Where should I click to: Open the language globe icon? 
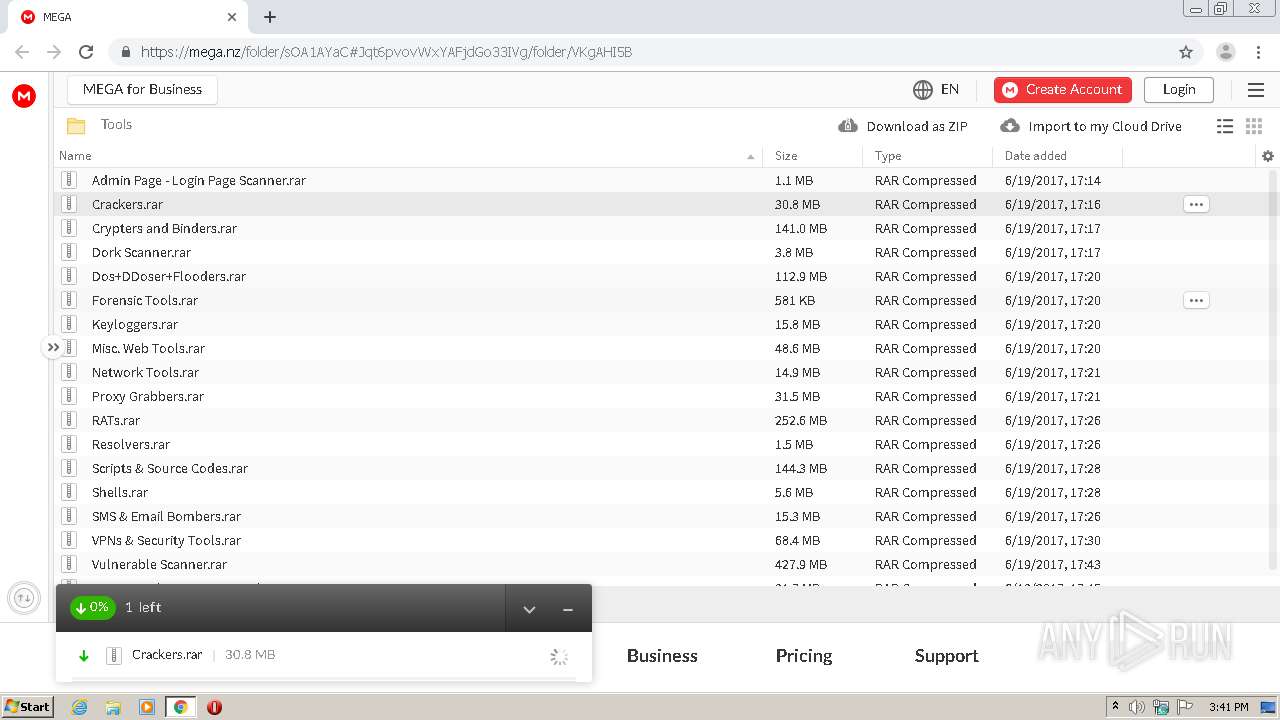tap(922, 90)
